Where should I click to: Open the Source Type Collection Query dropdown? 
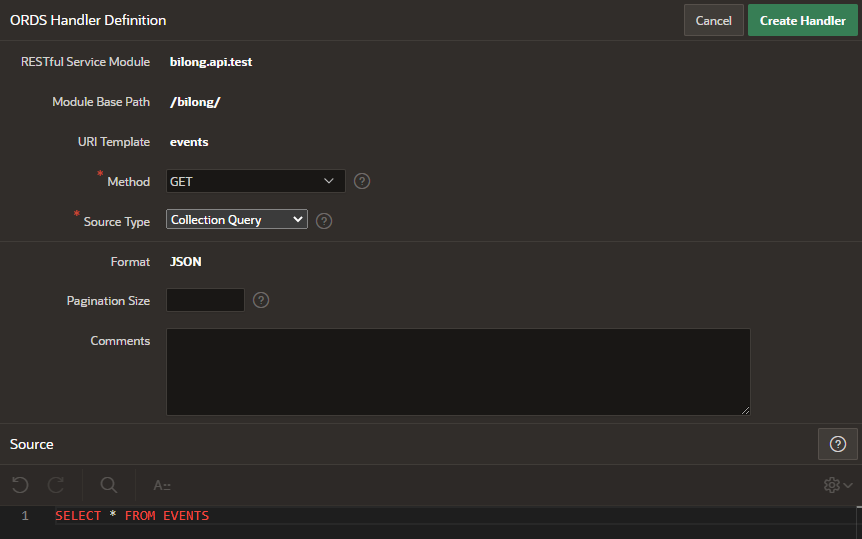pyautogui.click(x=237, y=219)
